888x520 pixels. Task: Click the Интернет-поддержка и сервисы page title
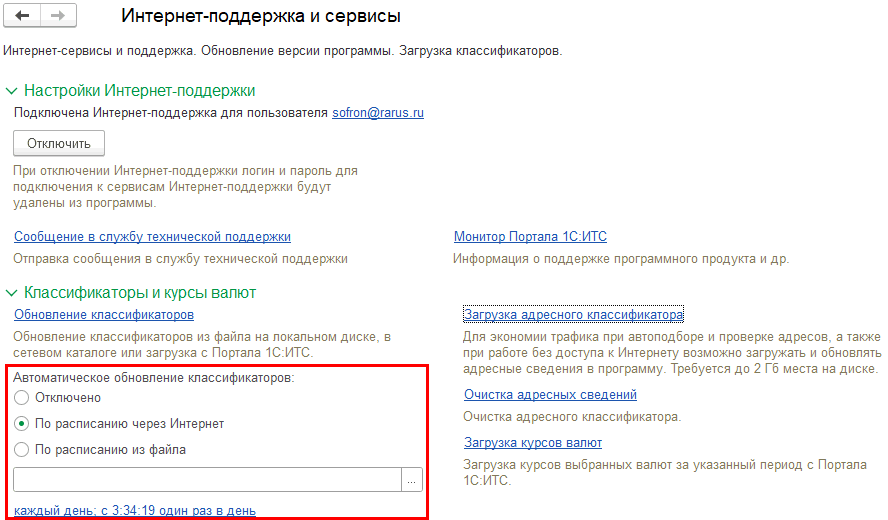[260, 17]
